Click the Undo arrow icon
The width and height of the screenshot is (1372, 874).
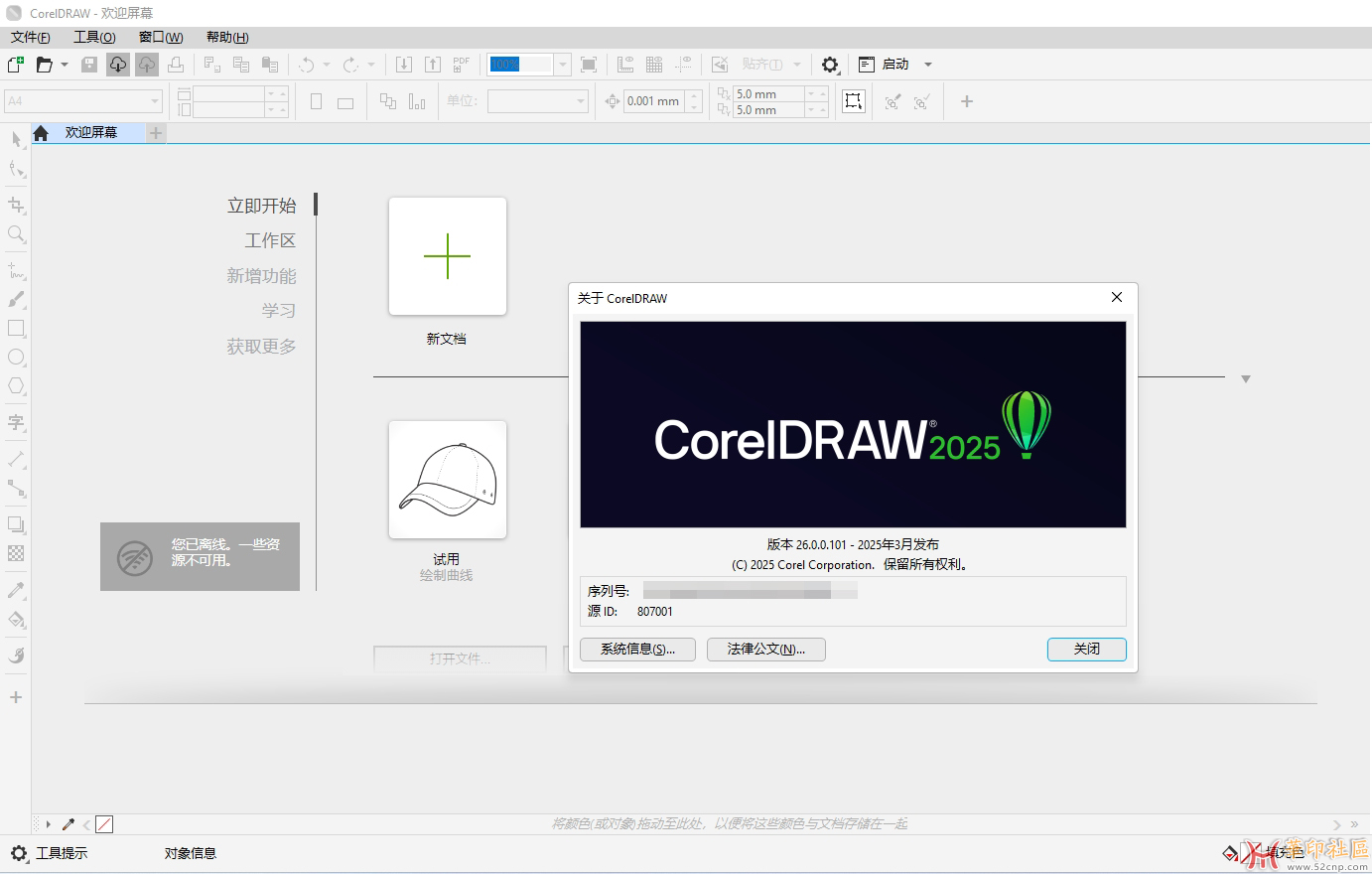pyautogui.click(x=307, y=65)
